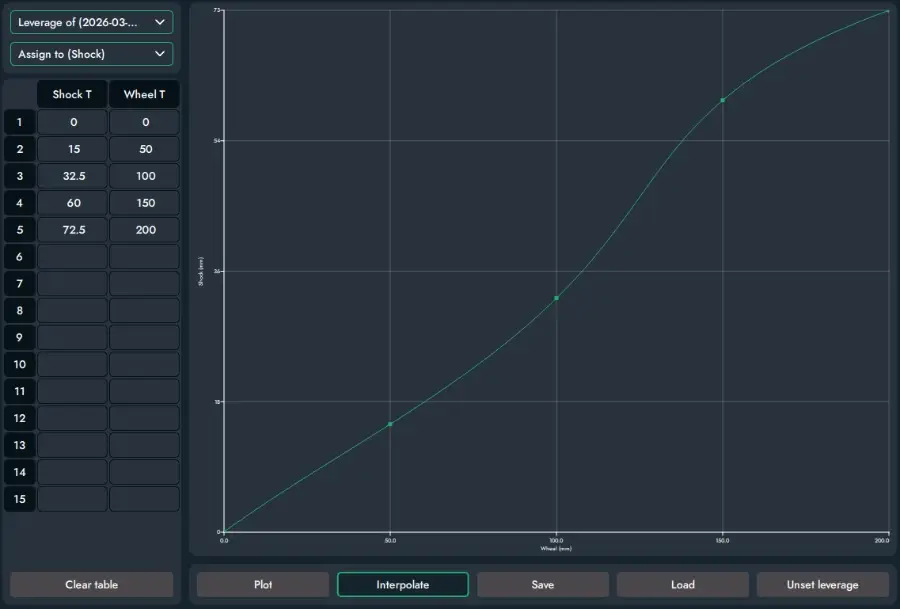This screenshot has width=900, height=609.
Task: Select row header 7
Action: pyautogui.click(x=20, y=284)
